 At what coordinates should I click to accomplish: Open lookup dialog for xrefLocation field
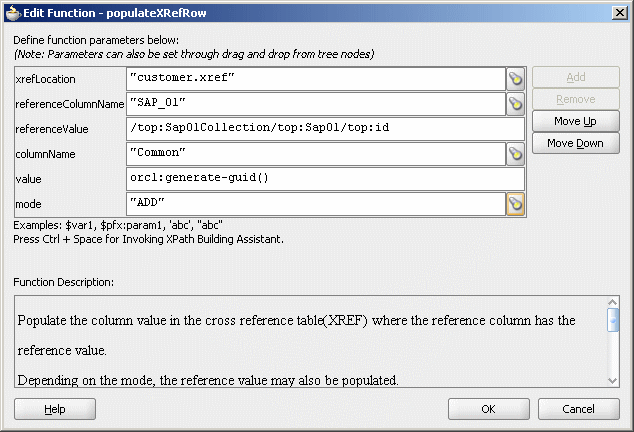516,79
